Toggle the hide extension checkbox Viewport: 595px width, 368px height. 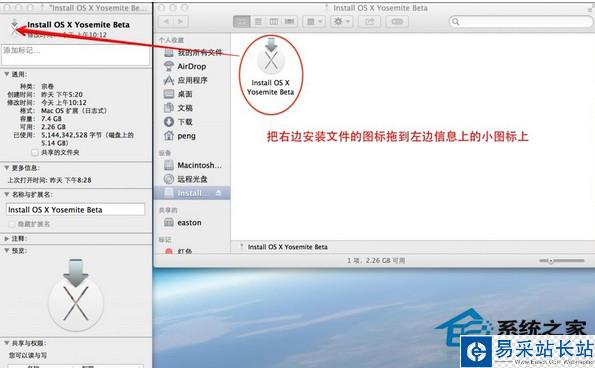click(x=12, y=224)
